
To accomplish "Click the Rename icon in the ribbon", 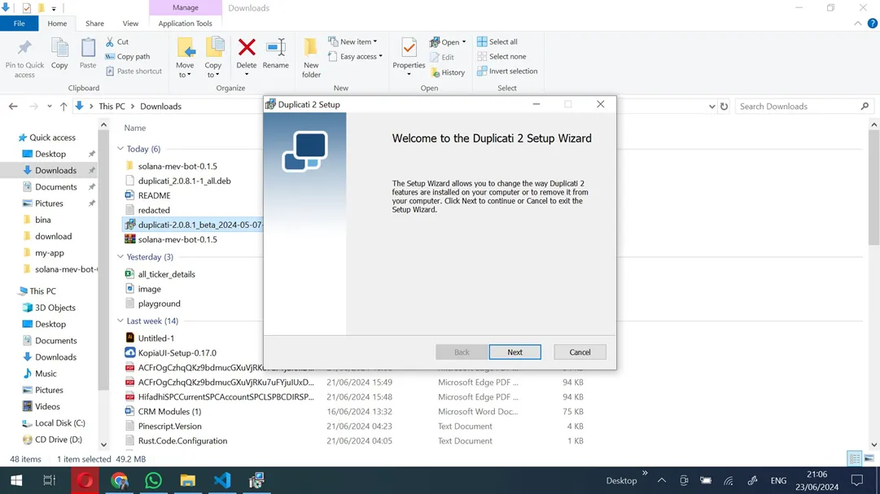I will [275, 53].
